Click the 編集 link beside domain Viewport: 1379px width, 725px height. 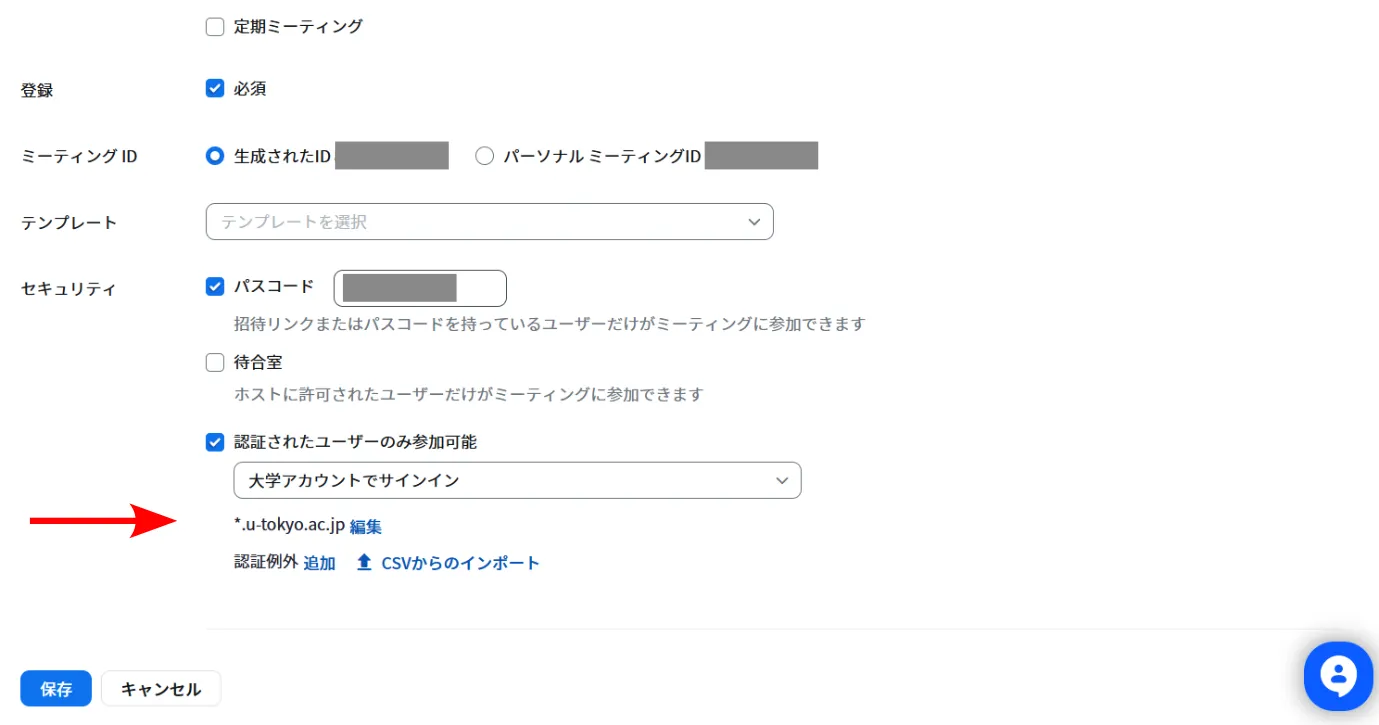point(366,526)
